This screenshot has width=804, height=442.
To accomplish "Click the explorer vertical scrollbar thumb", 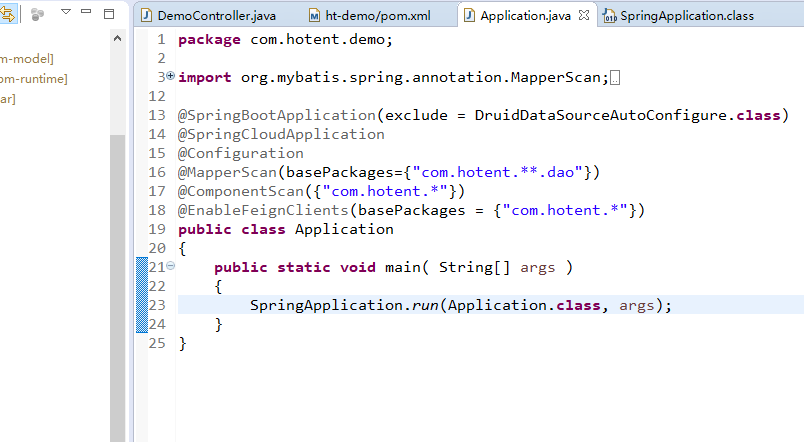I will 117,287.
